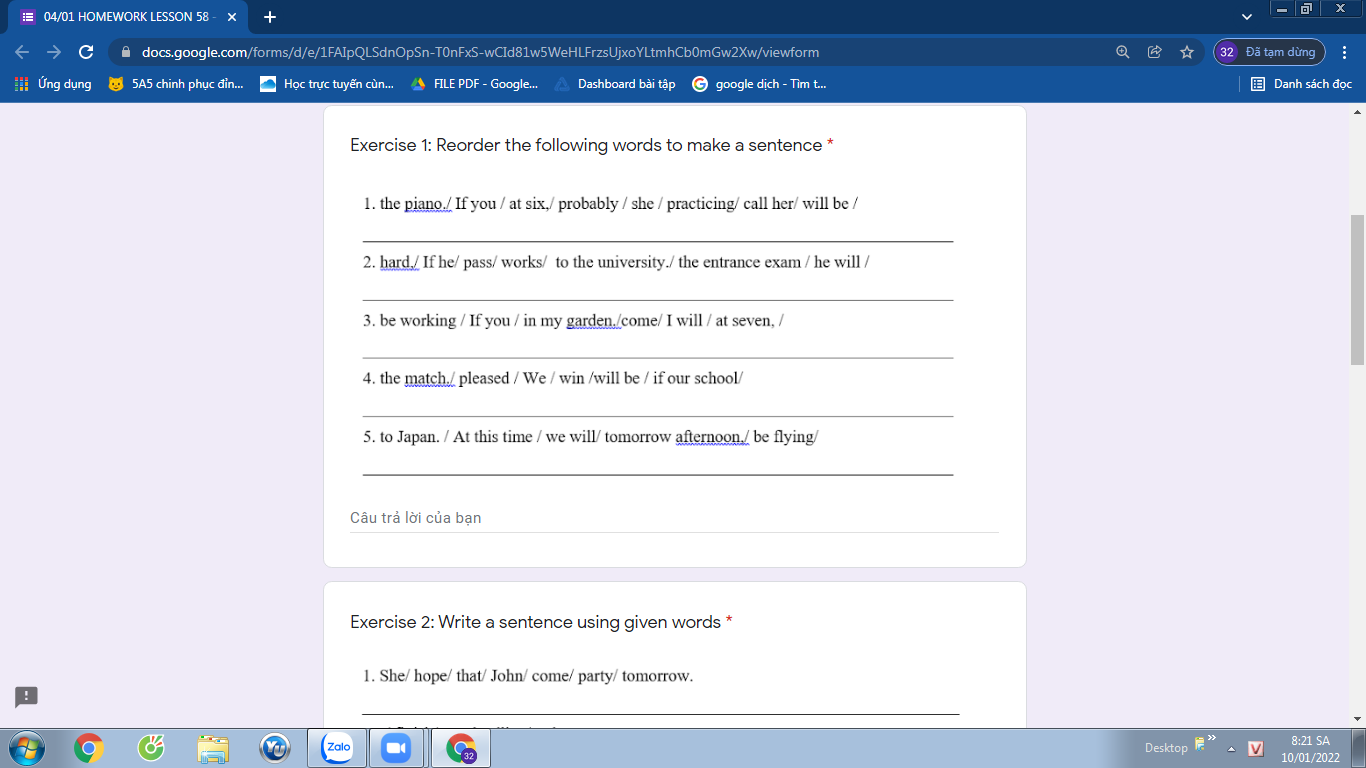This screenshot has height=768, width=1366.
Task: Click sentence 5 starting 'to Japan. / At this time'
Action: (x=591, y=437)
